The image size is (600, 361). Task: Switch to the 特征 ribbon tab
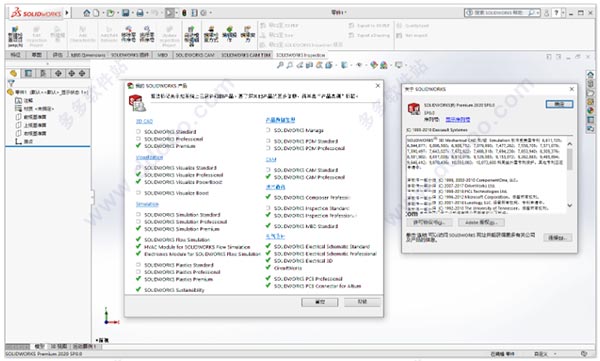point(15,55)
